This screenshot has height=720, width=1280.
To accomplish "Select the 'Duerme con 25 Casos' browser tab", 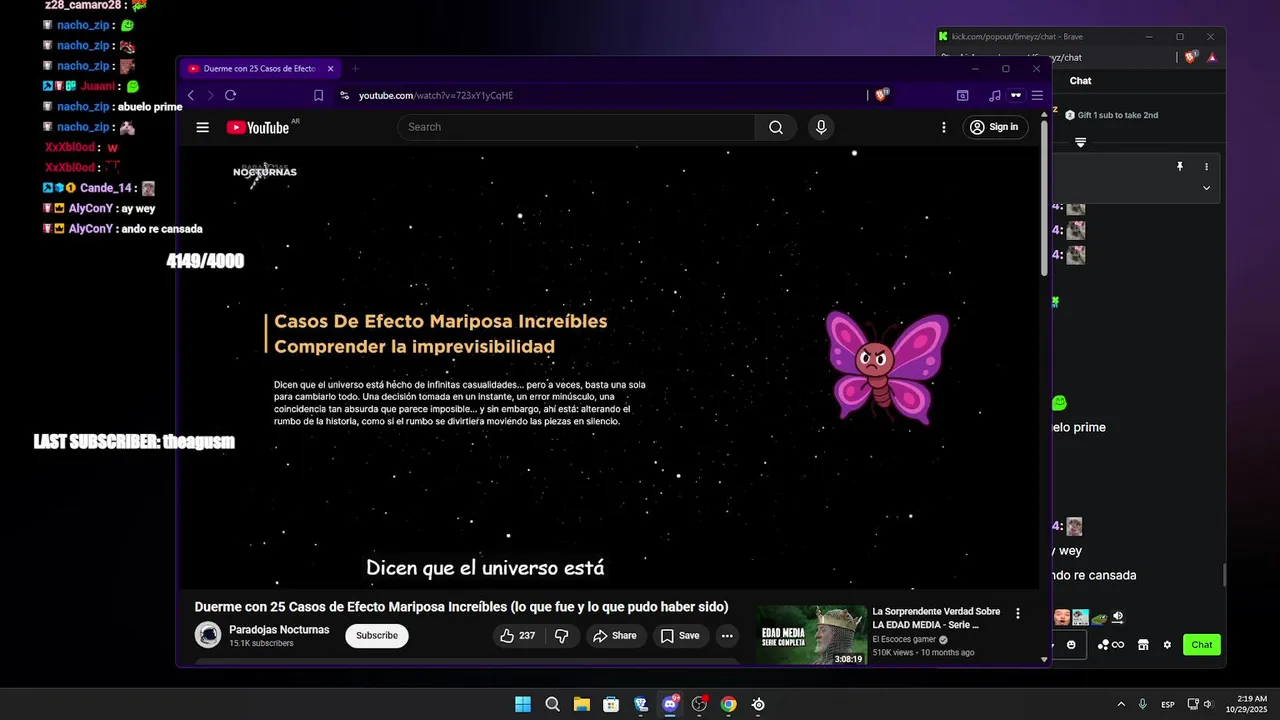I will coord(258,69).
